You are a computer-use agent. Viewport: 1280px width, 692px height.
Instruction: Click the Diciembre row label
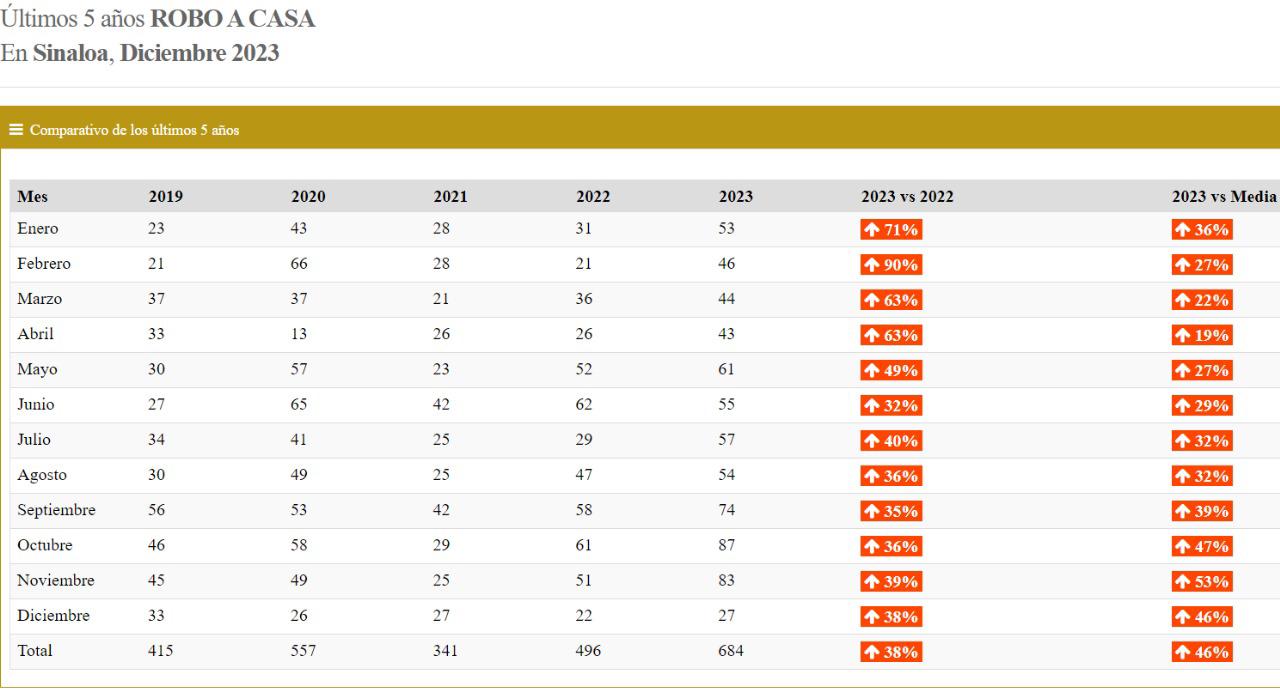pos(53,616)
